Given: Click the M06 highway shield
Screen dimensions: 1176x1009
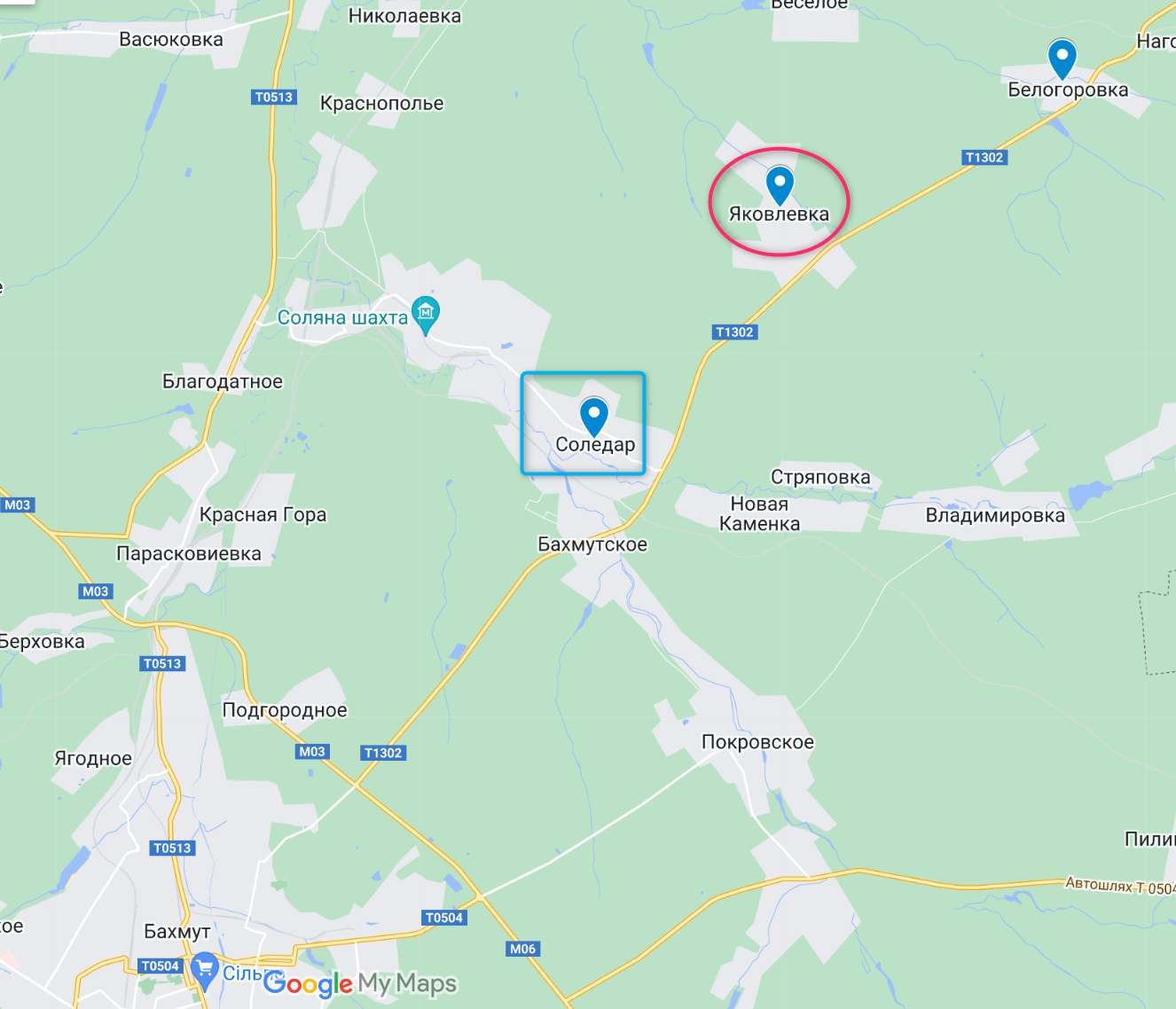Looking at the screenshot, I should (x=522, y=949).
